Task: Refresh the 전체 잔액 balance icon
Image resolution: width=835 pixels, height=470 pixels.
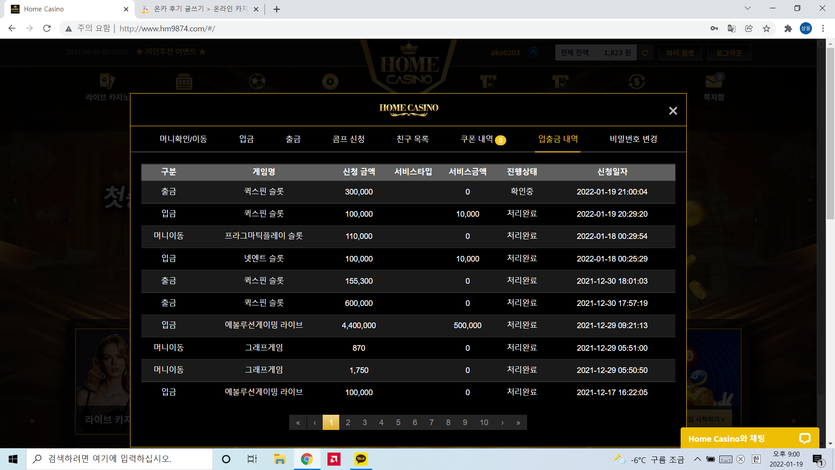Action: point(645,53)
